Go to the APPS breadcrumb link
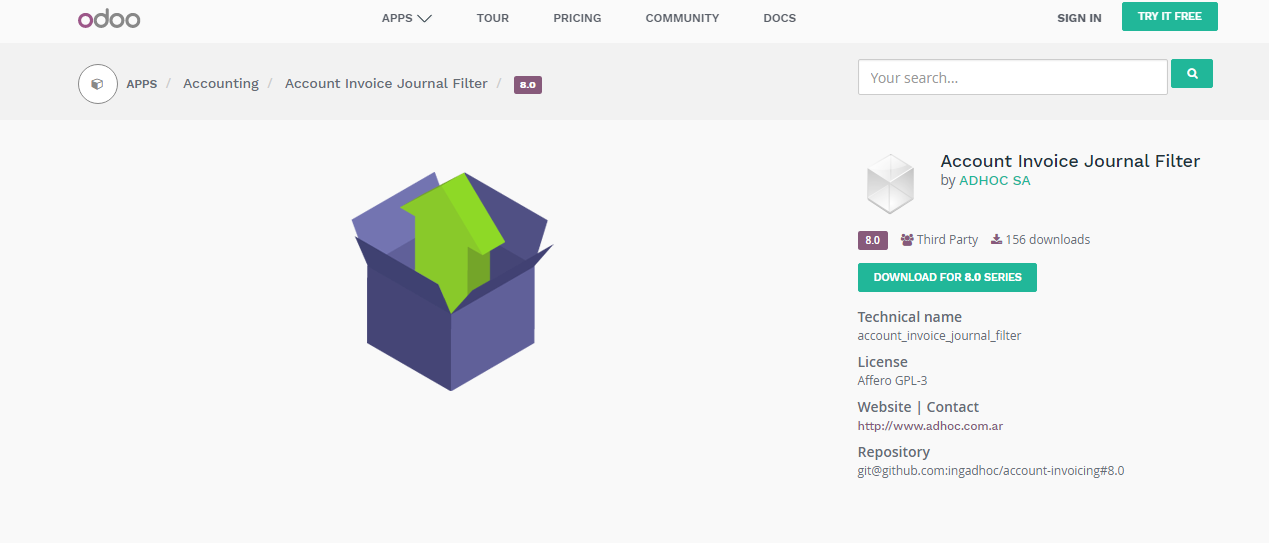The image size is (1269, 543). [x=141, y=84]
